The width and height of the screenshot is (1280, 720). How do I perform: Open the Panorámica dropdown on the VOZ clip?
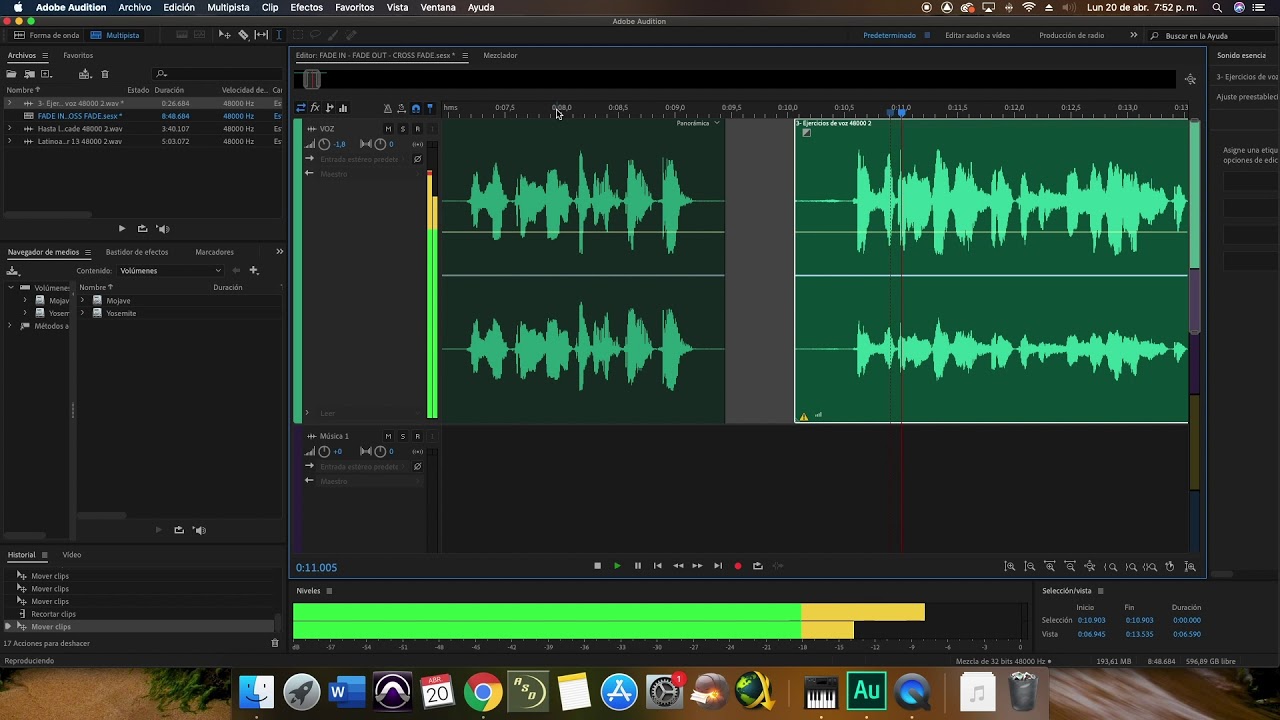tap(698, 123)
